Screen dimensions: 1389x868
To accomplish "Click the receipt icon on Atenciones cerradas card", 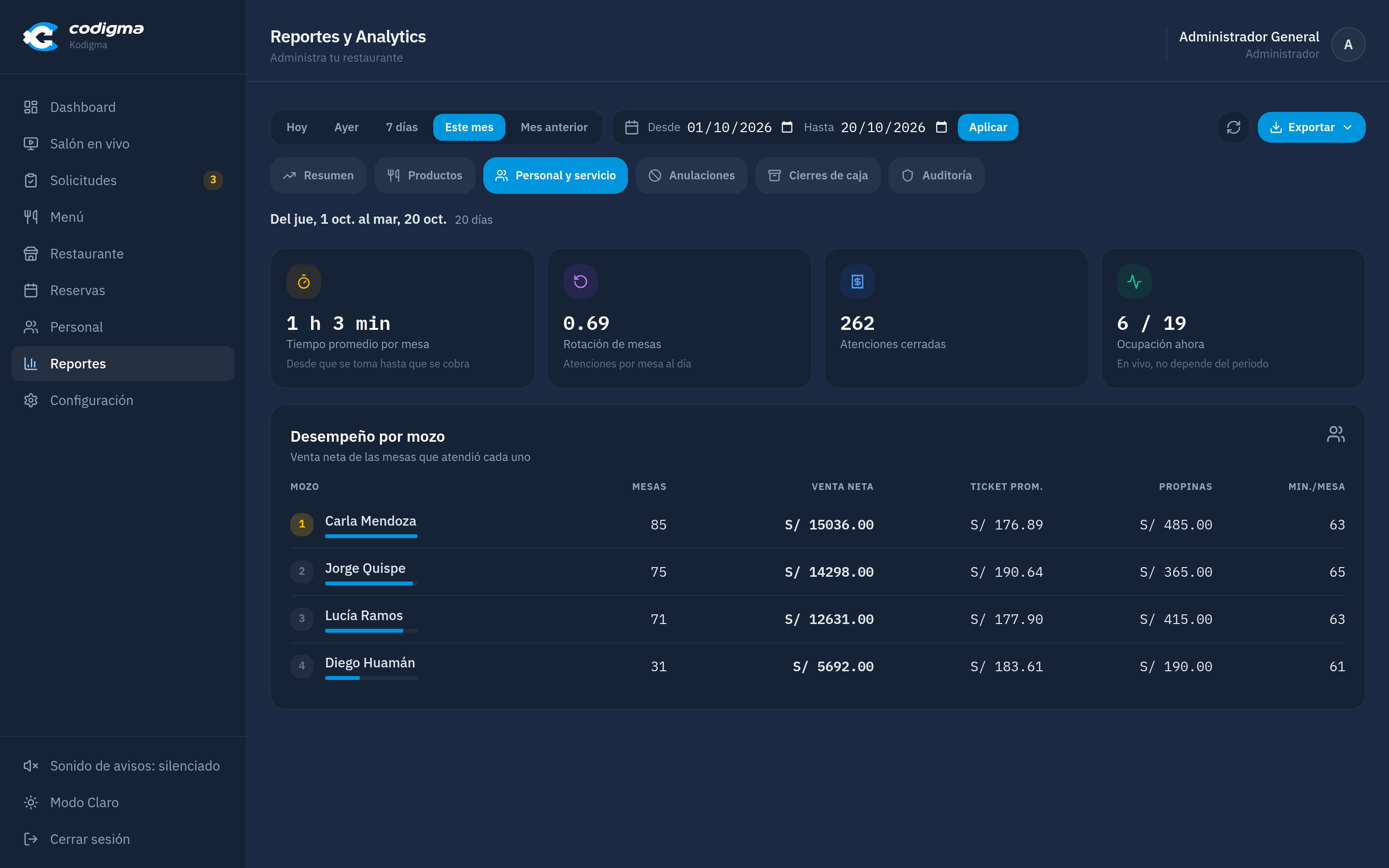I will click(857, 282).
